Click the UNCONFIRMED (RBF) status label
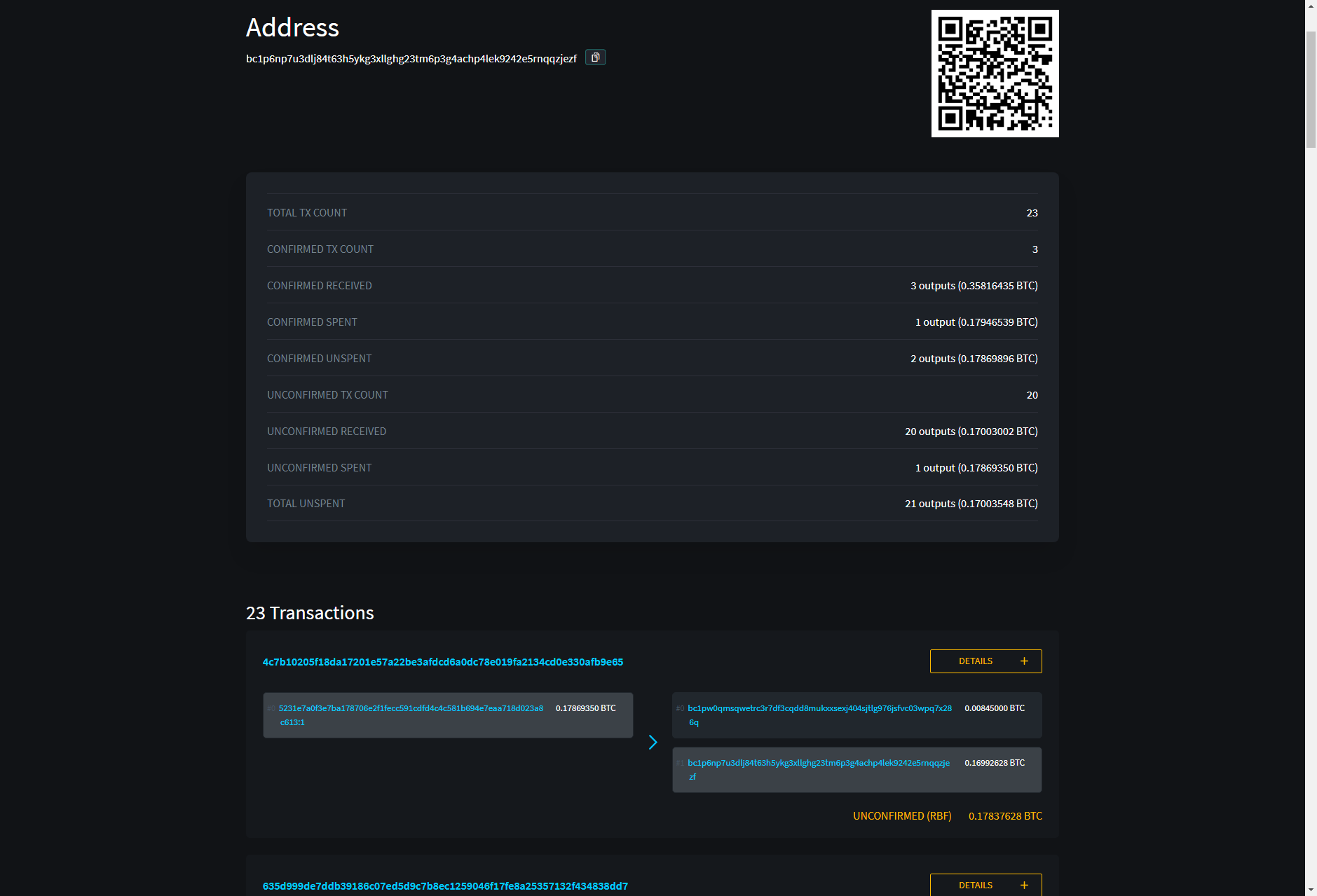Image resolution: width=1317 pixels, height=896 pixels. pyautogui.click(x=902, y=815)
